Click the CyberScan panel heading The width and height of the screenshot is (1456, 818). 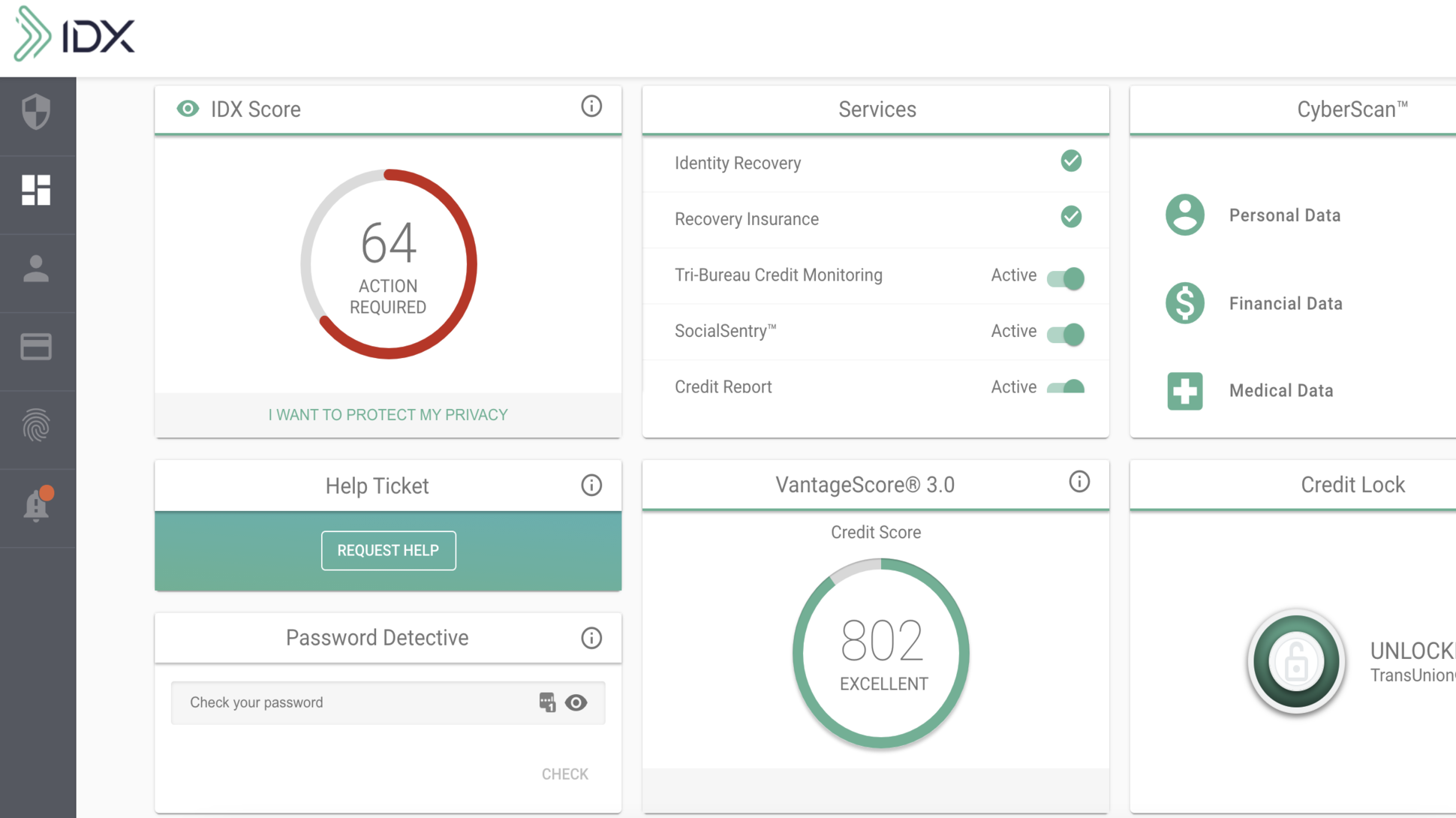coord(1352,110)
